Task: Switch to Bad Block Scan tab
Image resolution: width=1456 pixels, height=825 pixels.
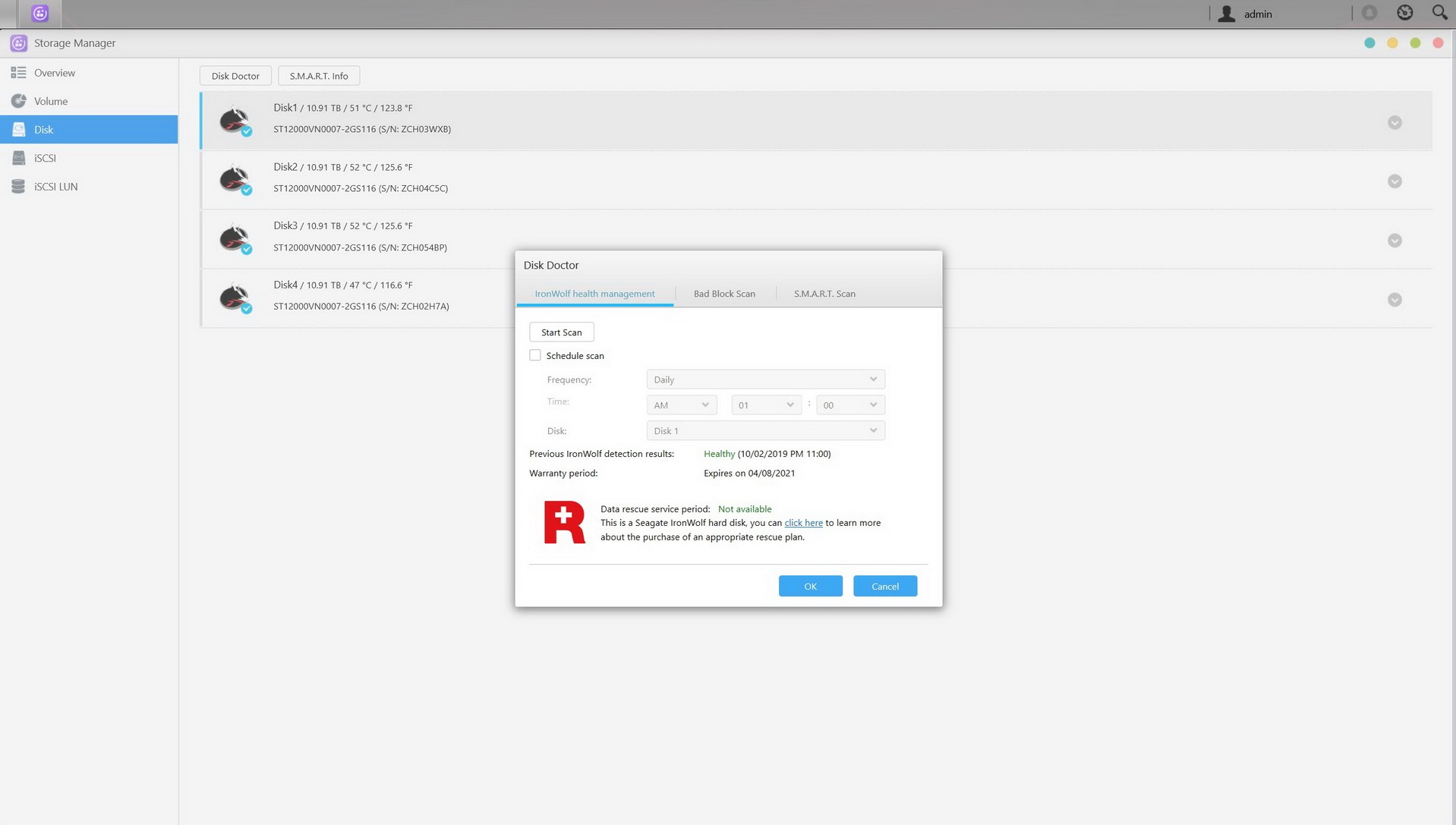Action: tap(724, 294)
